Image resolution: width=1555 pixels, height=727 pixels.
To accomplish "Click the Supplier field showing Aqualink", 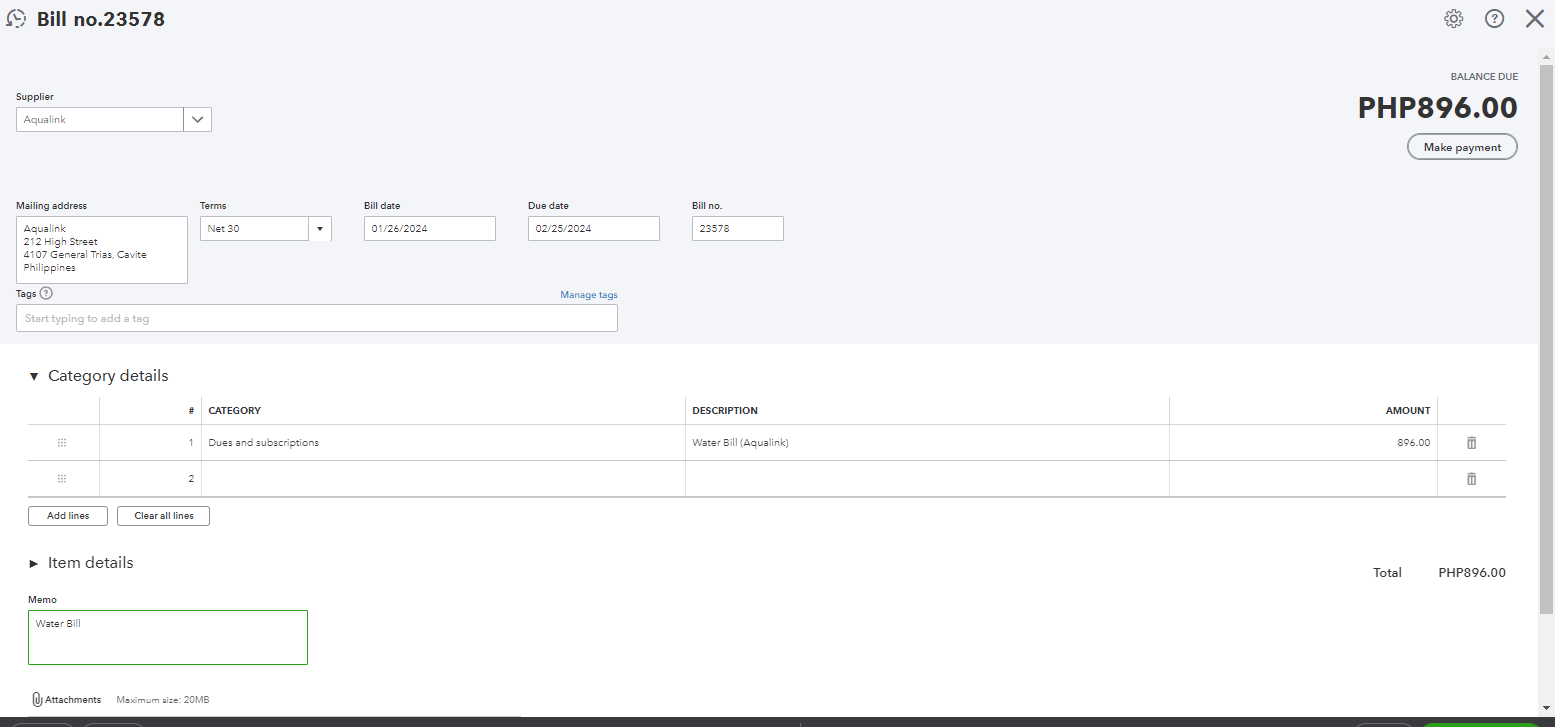I will point(100,119).
